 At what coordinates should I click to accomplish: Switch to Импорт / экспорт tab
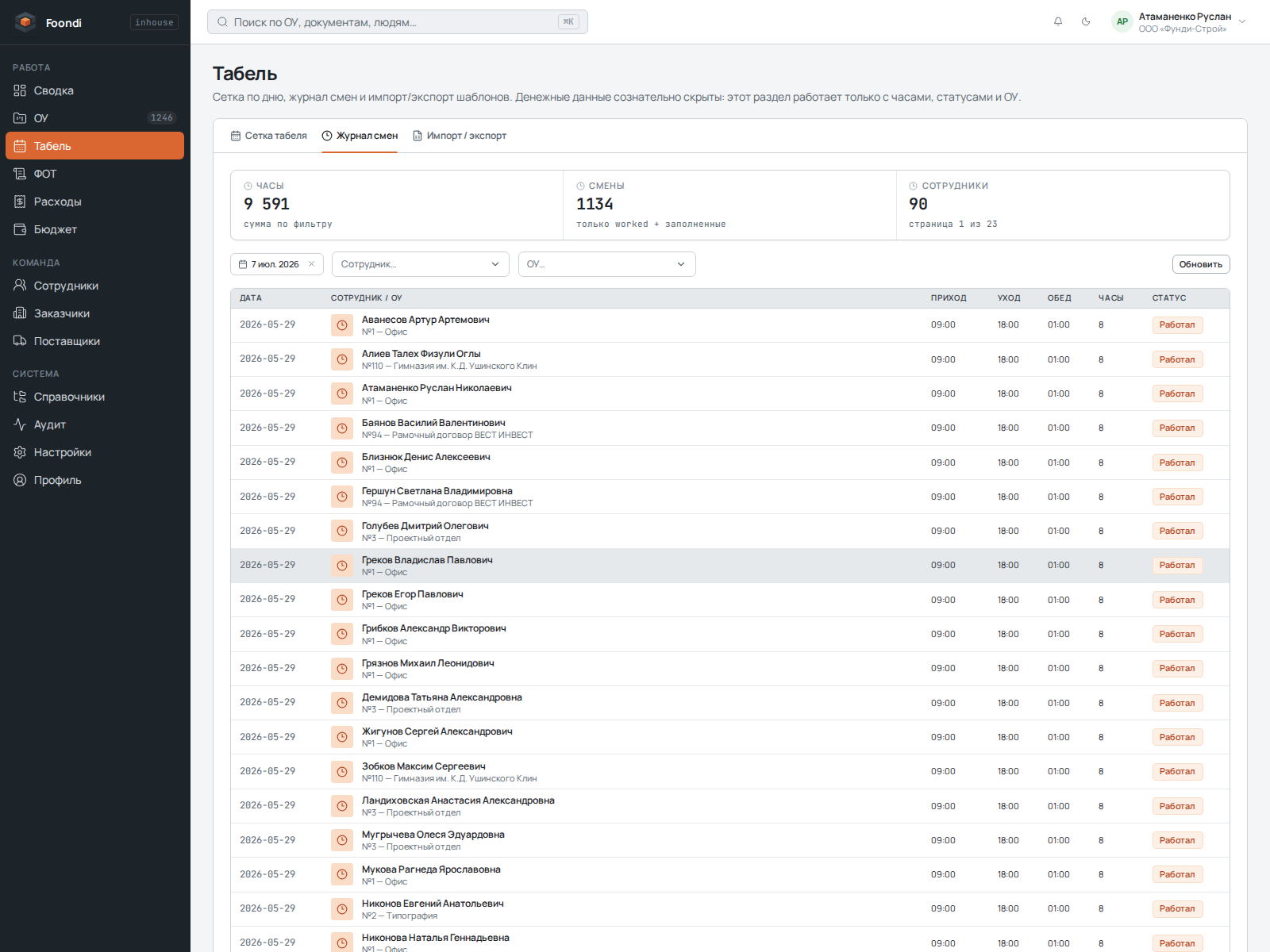click(460, 136)
